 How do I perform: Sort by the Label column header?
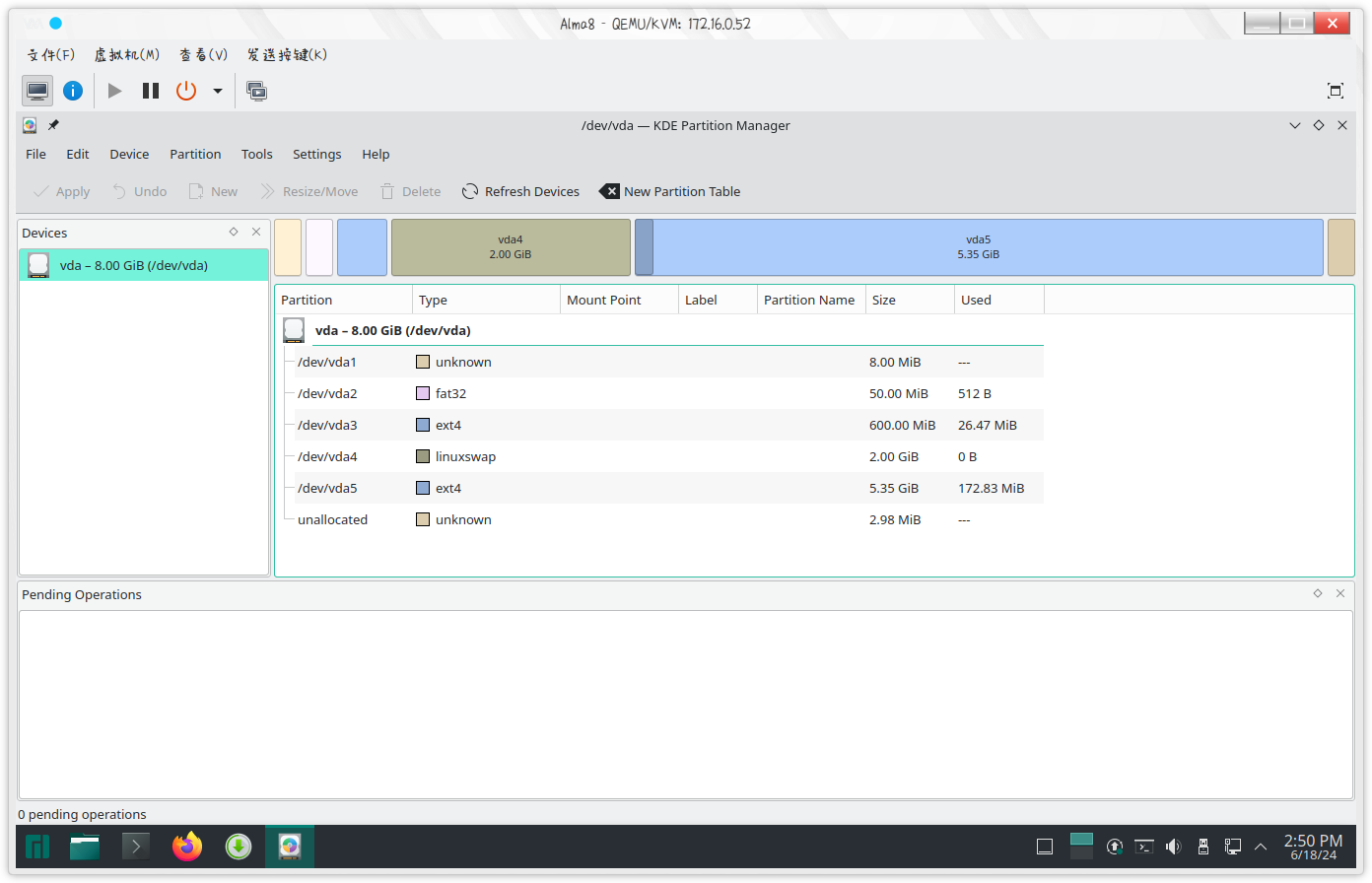718,300
